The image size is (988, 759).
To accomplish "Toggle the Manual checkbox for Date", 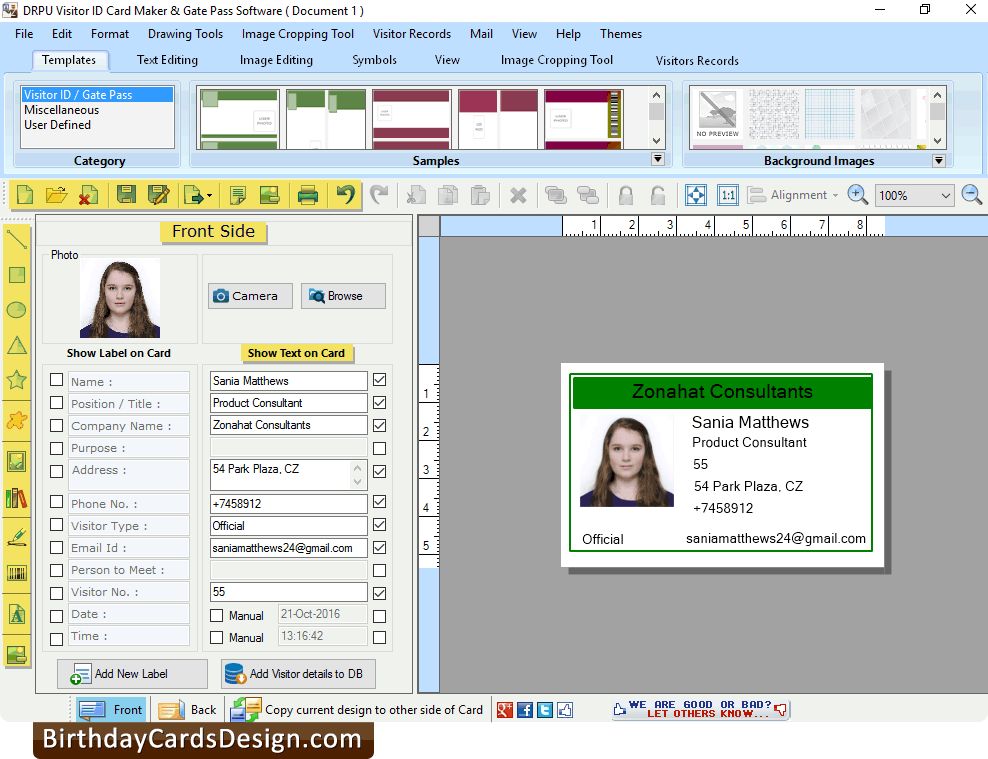I will coord(217,615).
